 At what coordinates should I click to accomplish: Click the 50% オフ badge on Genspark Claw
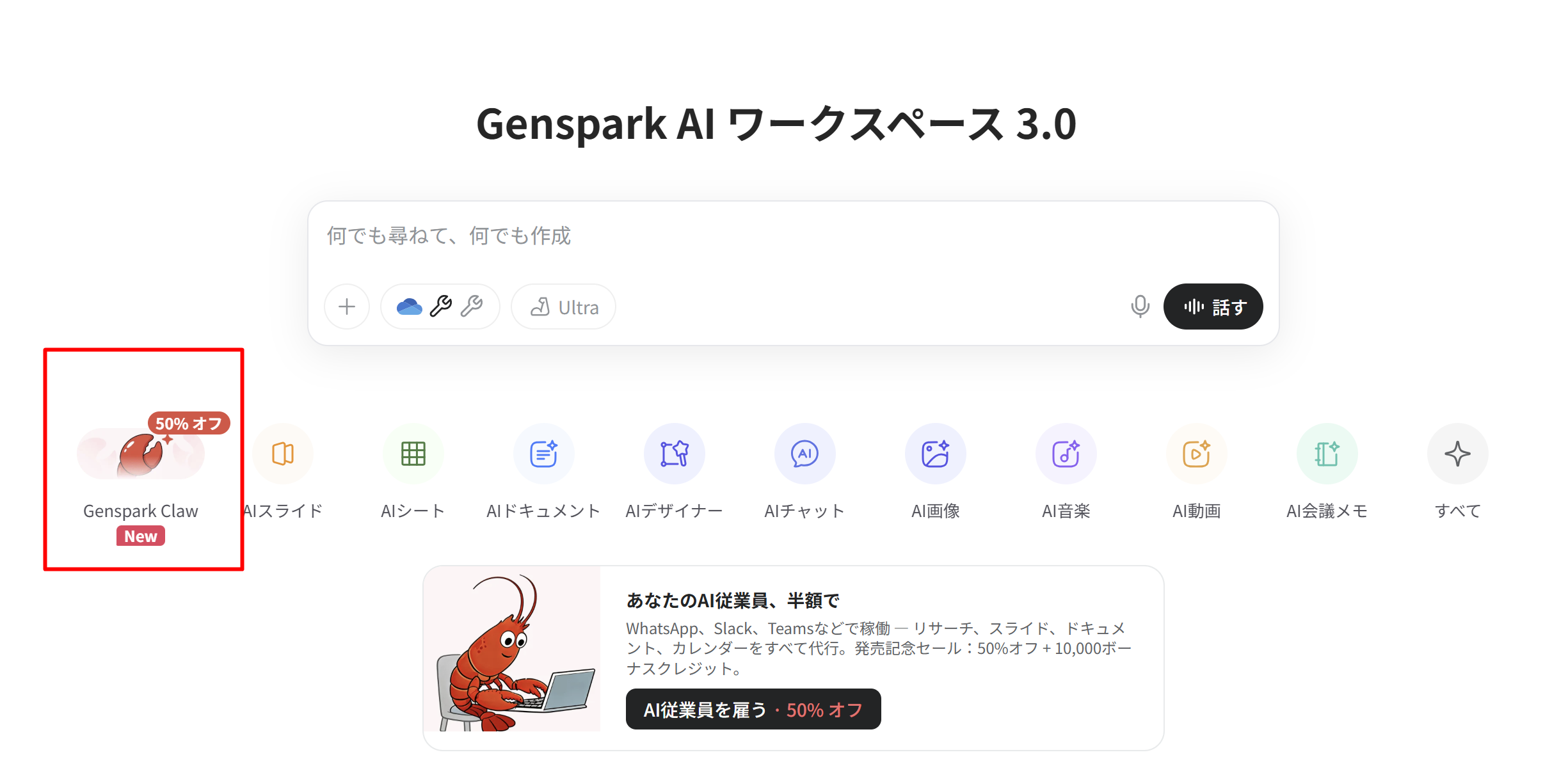tap(189, 424)
